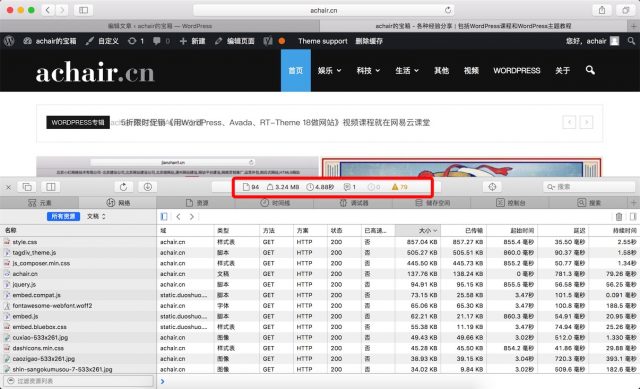Screen dimensions: 640x389
Task: Toggle network detail sidebar icon
Action: 633,217
